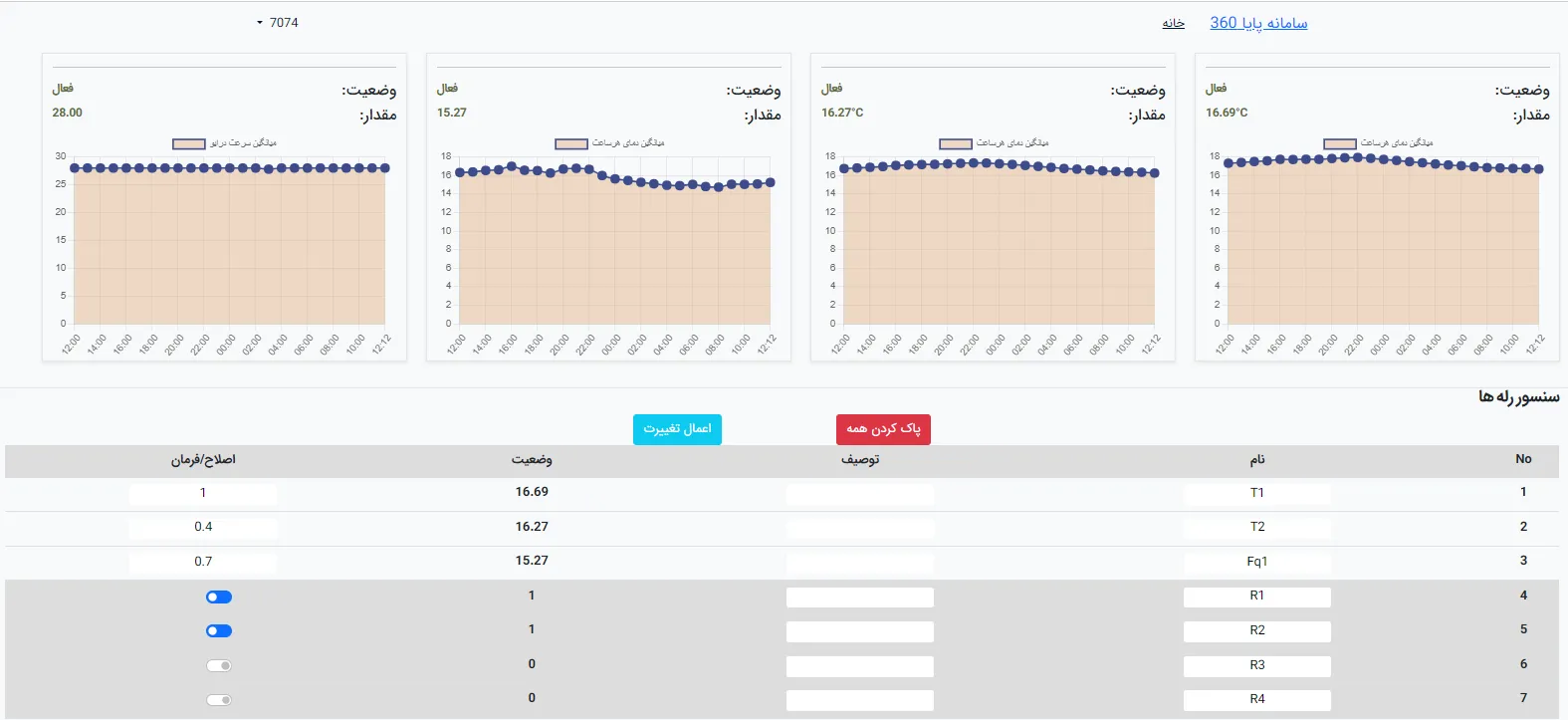Select the T1 name input field
This screenshot has width=1568, height=720.
tap(1256, 493)
